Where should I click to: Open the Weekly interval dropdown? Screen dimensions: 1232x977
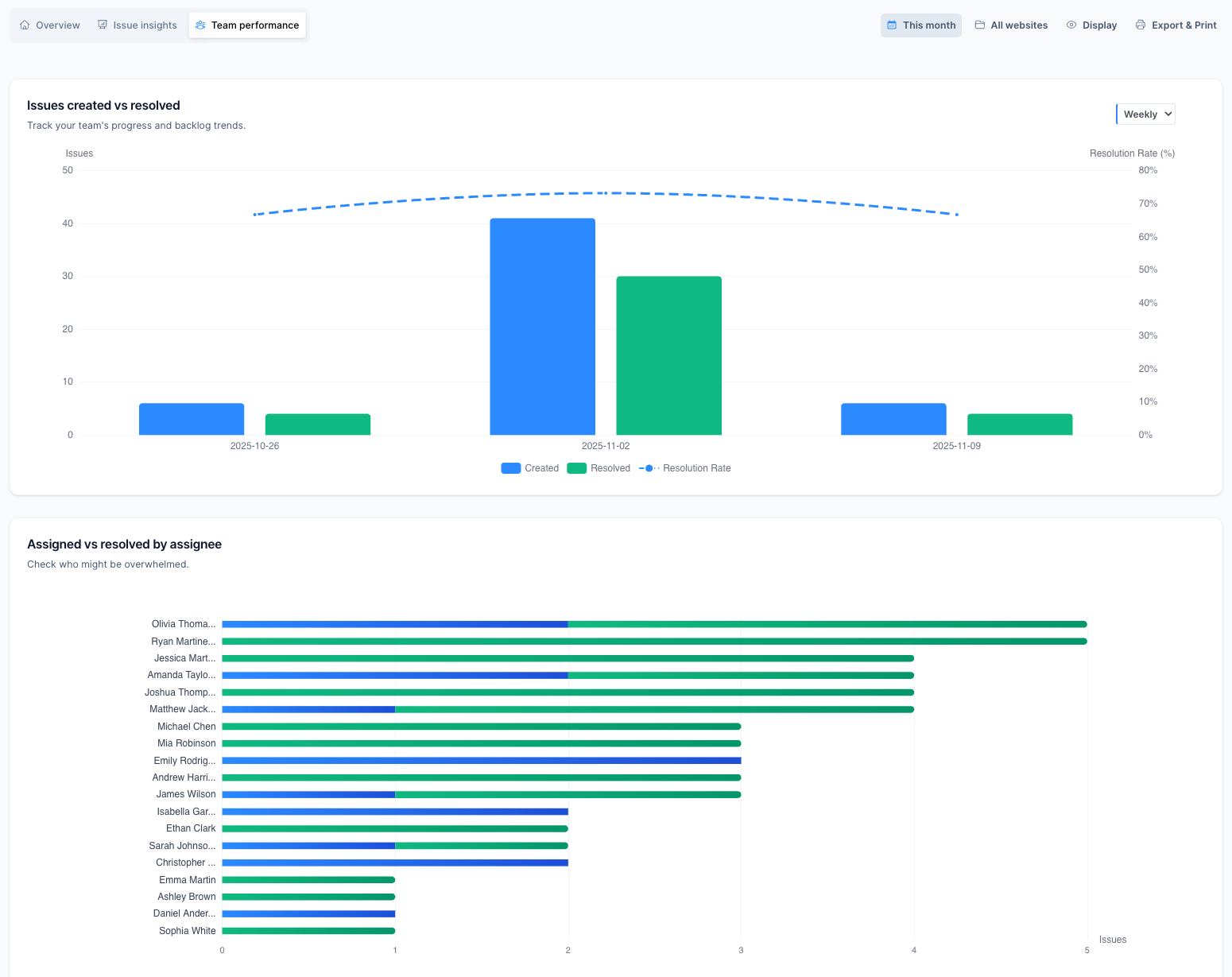1145,114
